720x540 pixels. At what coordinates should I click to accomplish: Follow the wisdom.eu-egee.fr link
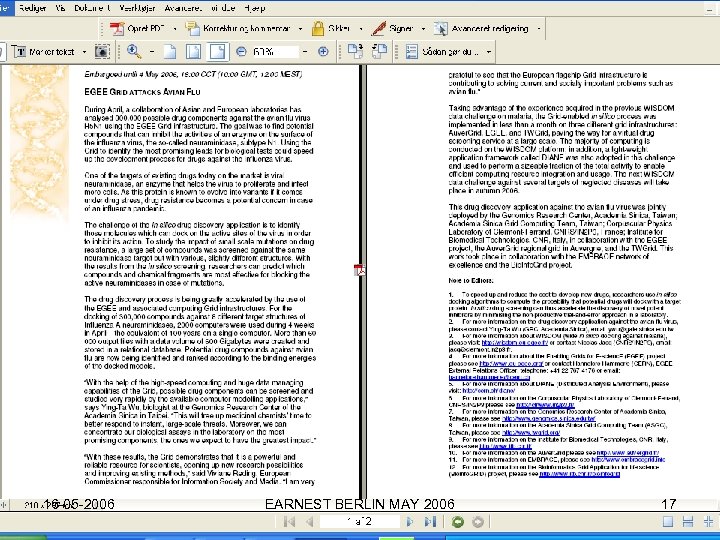pyautogui.click(x=514, y=343)
